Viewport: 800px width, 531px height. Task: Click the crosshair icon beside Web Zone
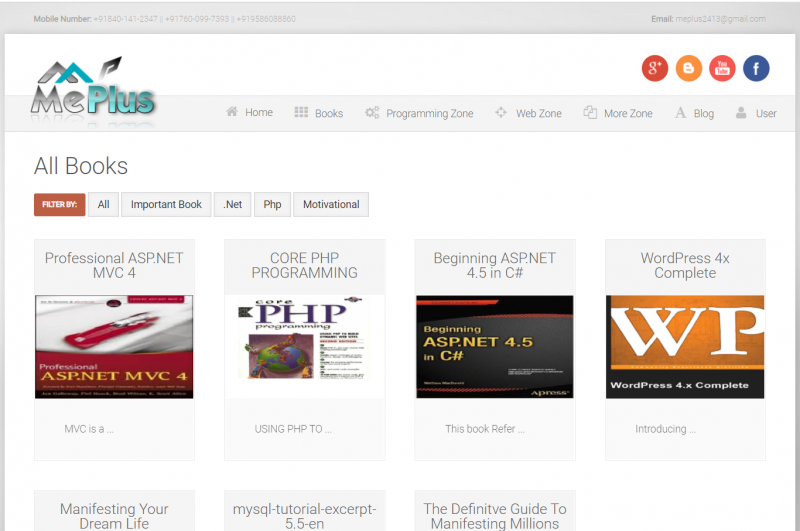[x=501, y=112]
